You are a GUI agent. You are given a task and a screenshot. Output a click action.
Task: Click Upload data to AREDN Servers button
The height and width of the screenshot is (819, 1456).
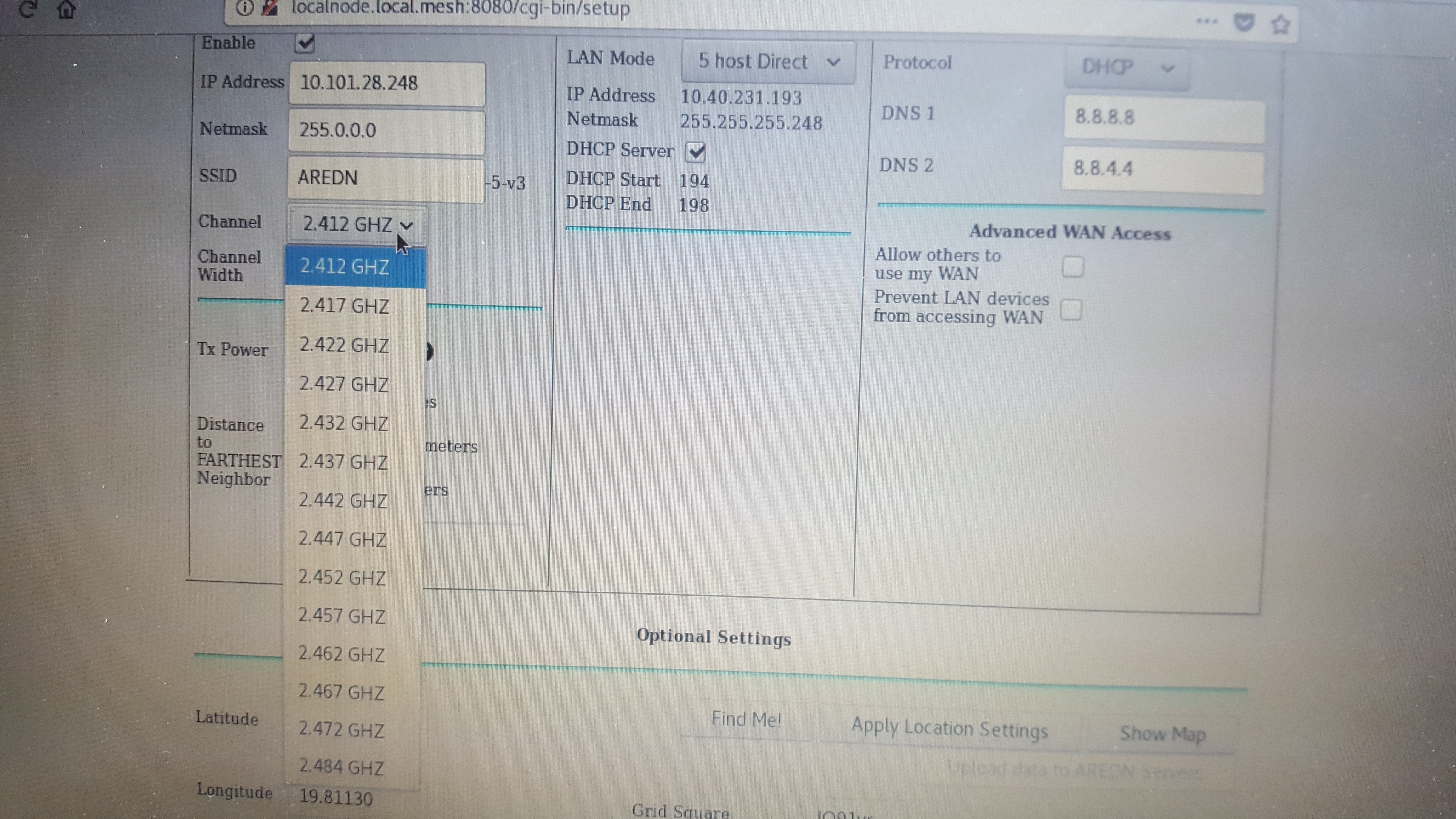click(x=1074, y=770)
